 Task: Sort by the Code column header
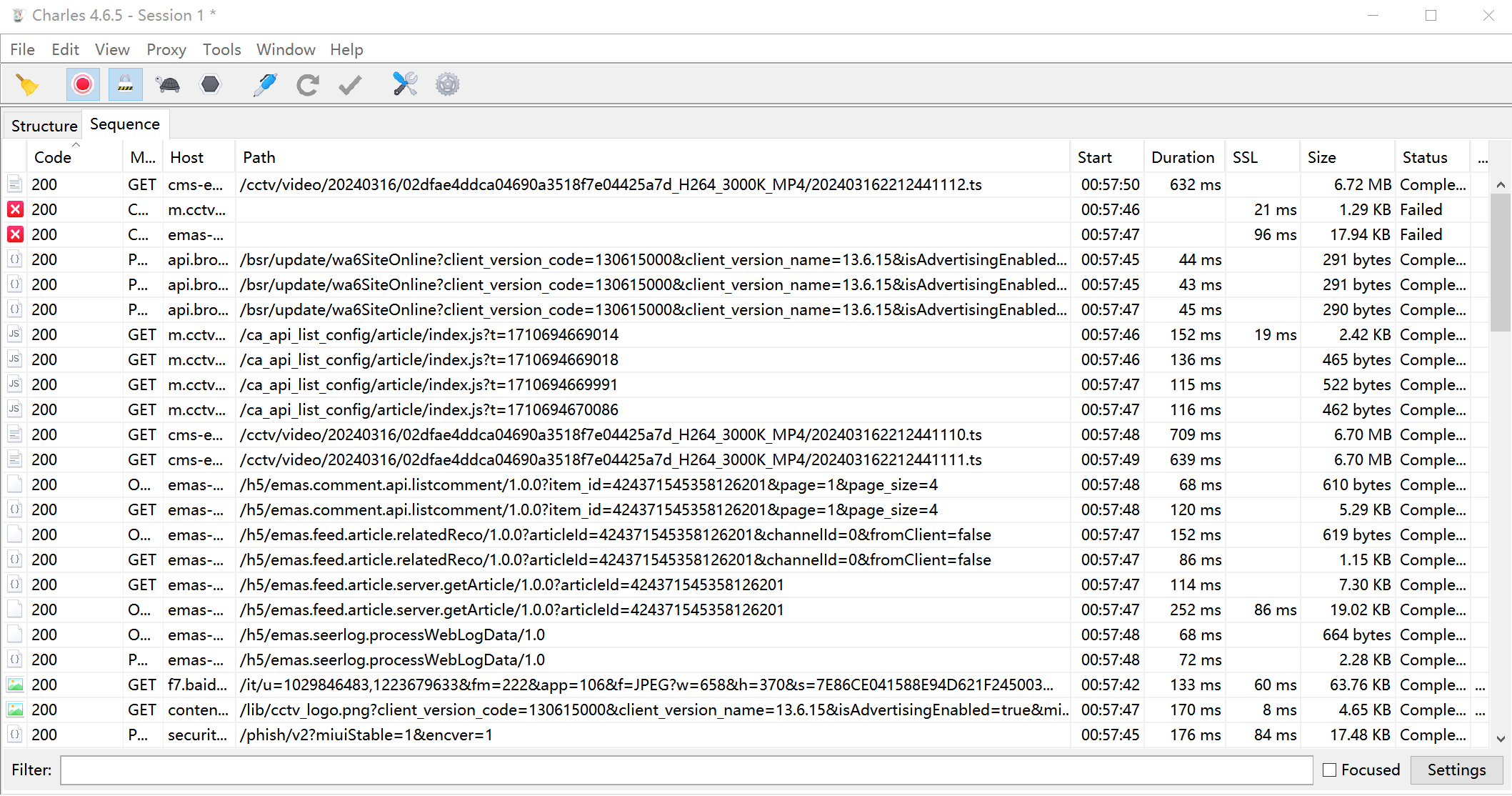[53, 157]
